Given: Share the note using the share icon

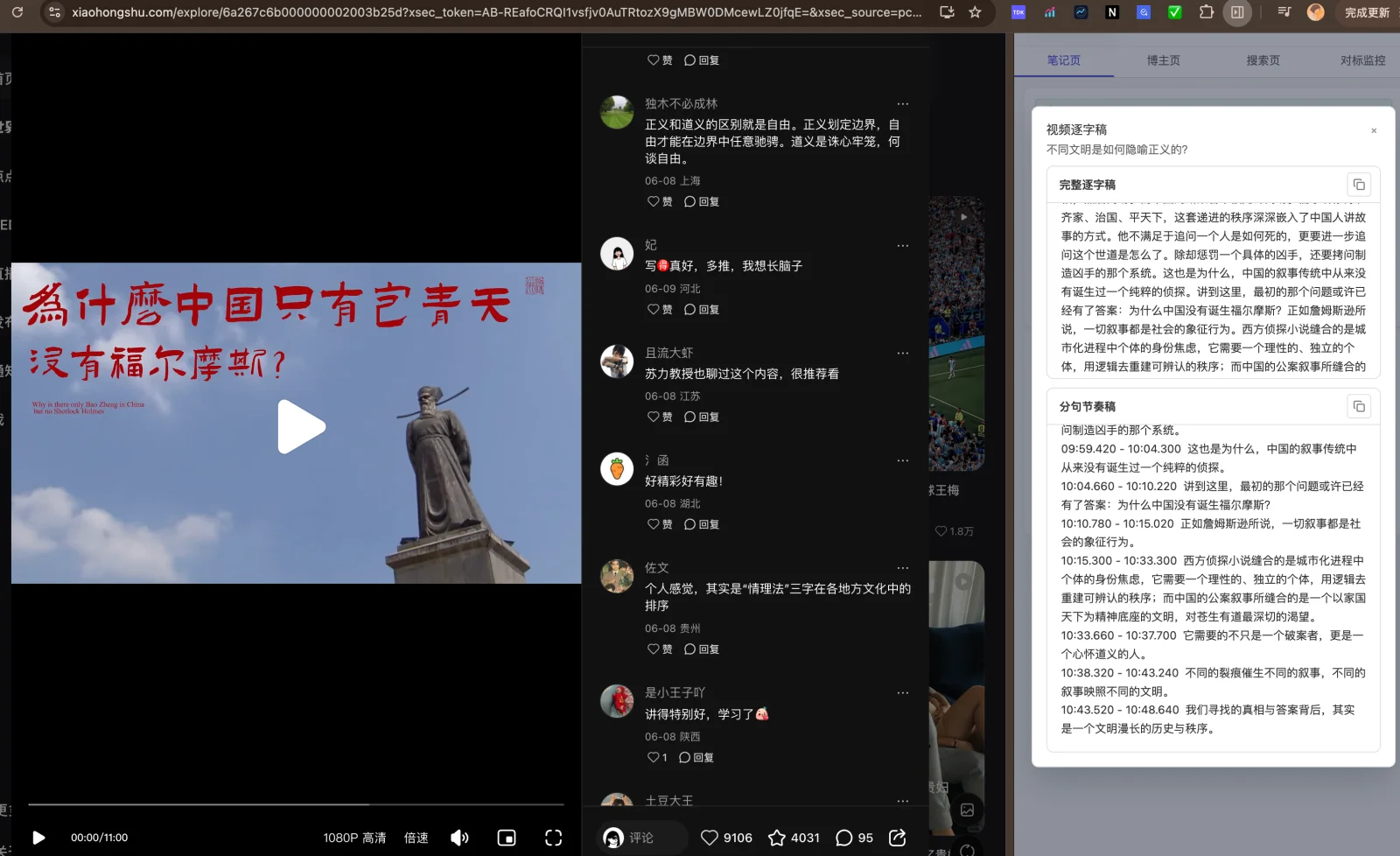Looking at the screenshot, I should click(898, 838).
